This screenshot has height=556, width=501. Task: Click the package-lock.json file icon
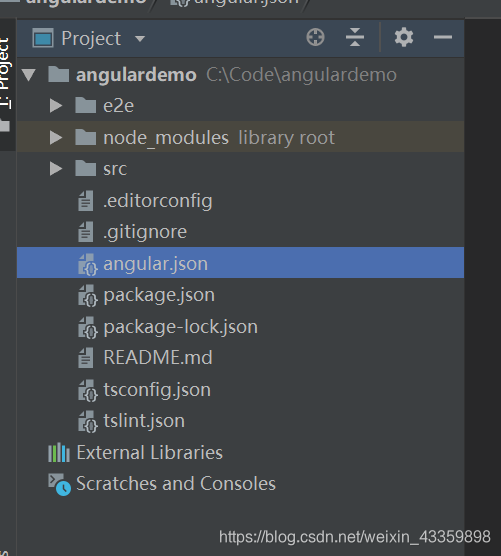tap(88, 327)
